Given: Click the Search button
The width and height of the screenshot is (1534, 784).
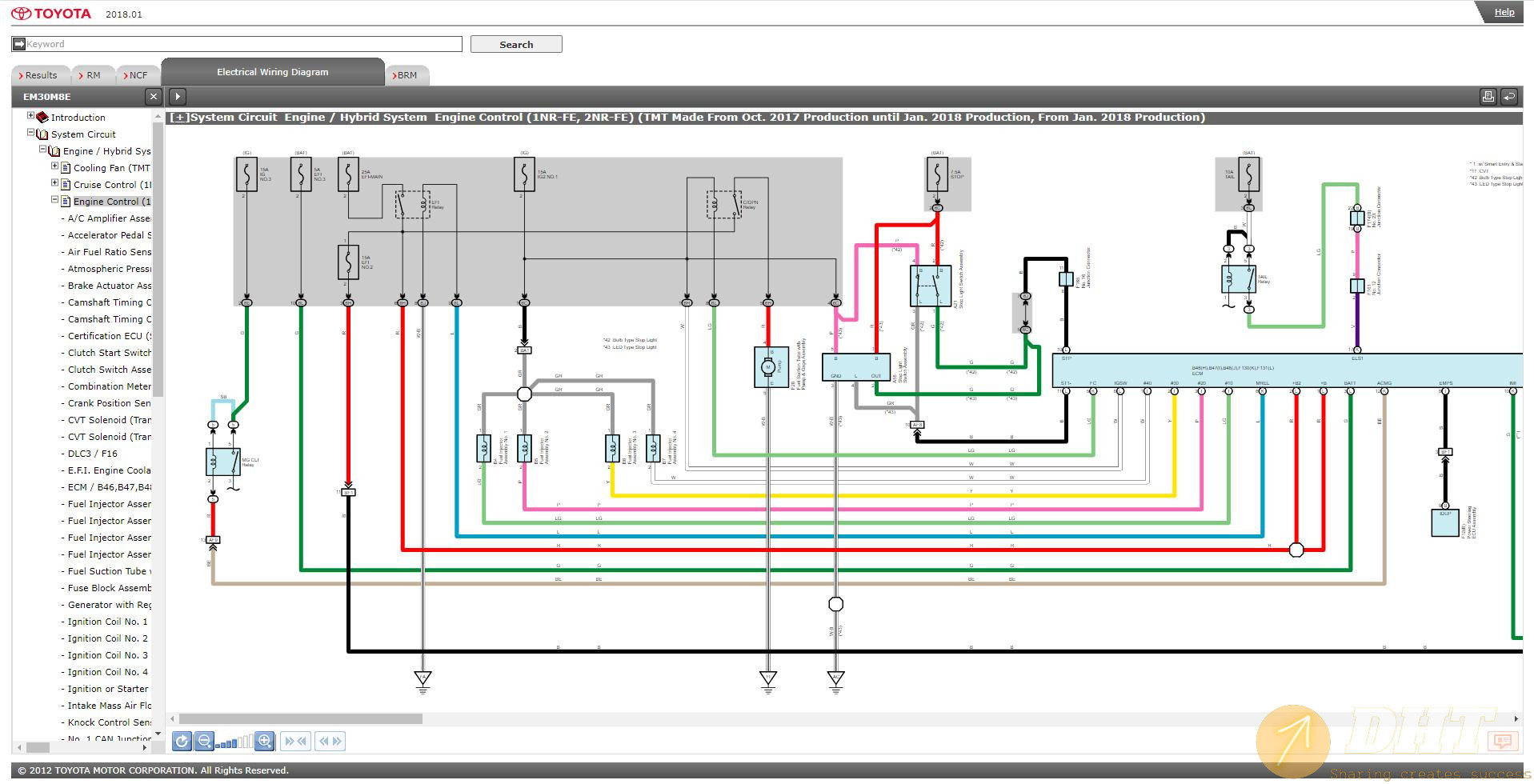Looking at the screenshot, I should coord(516,45).
